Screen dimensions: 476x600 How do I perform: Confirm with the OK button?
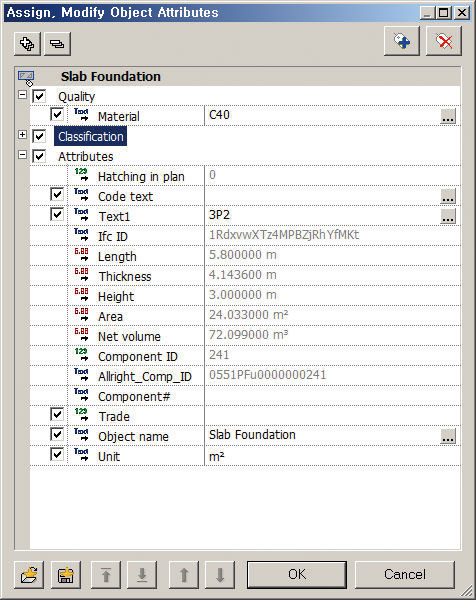coord(297,575)
